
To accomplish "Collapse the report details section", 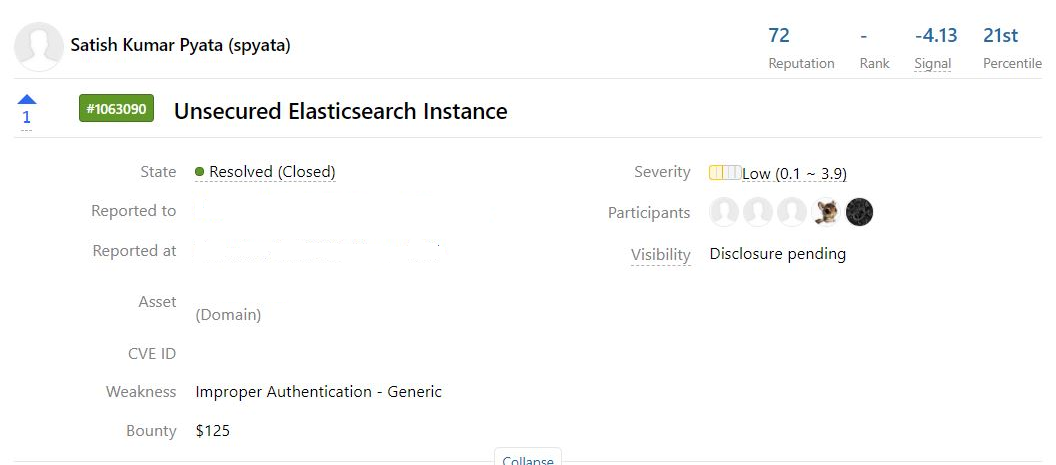I will click(528, 458).
